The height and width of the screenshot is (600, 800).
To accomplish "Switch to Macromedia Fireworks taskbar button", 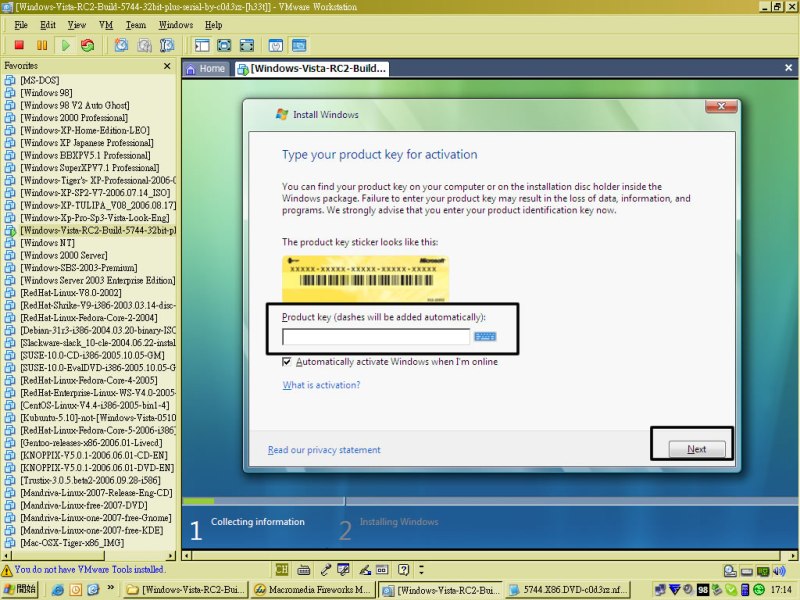I will coord(313,590).
